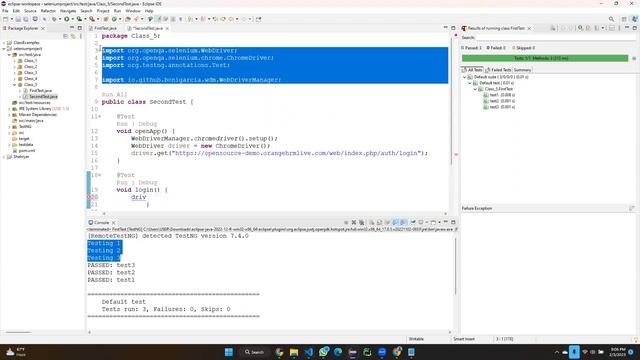Click Remove Launch (X) icon in Console
This screenshot has width=640, height=360.
(x=354, y=222)
